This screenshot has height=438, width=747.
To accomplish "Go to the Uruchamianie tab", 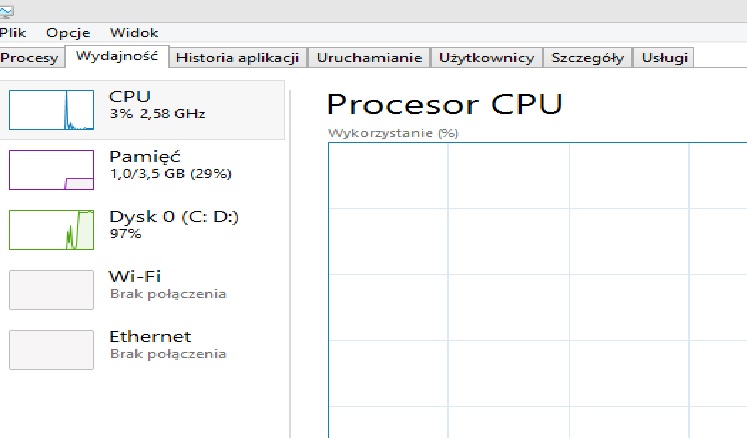I will 369,58.
